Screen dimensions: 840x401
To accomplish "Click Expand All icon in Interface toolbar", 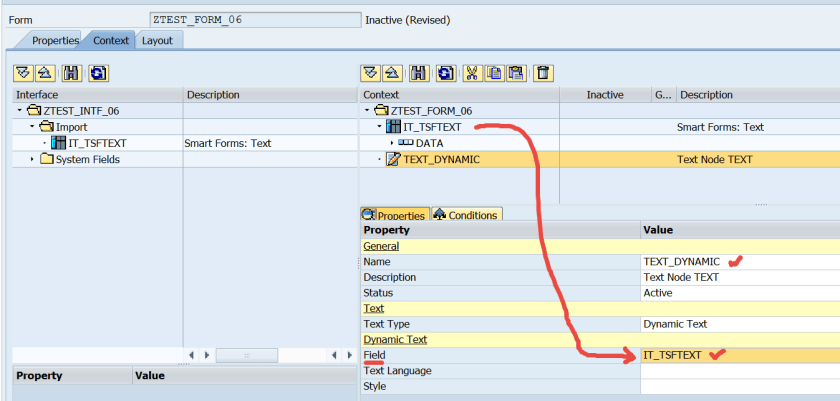I will 23,72.
